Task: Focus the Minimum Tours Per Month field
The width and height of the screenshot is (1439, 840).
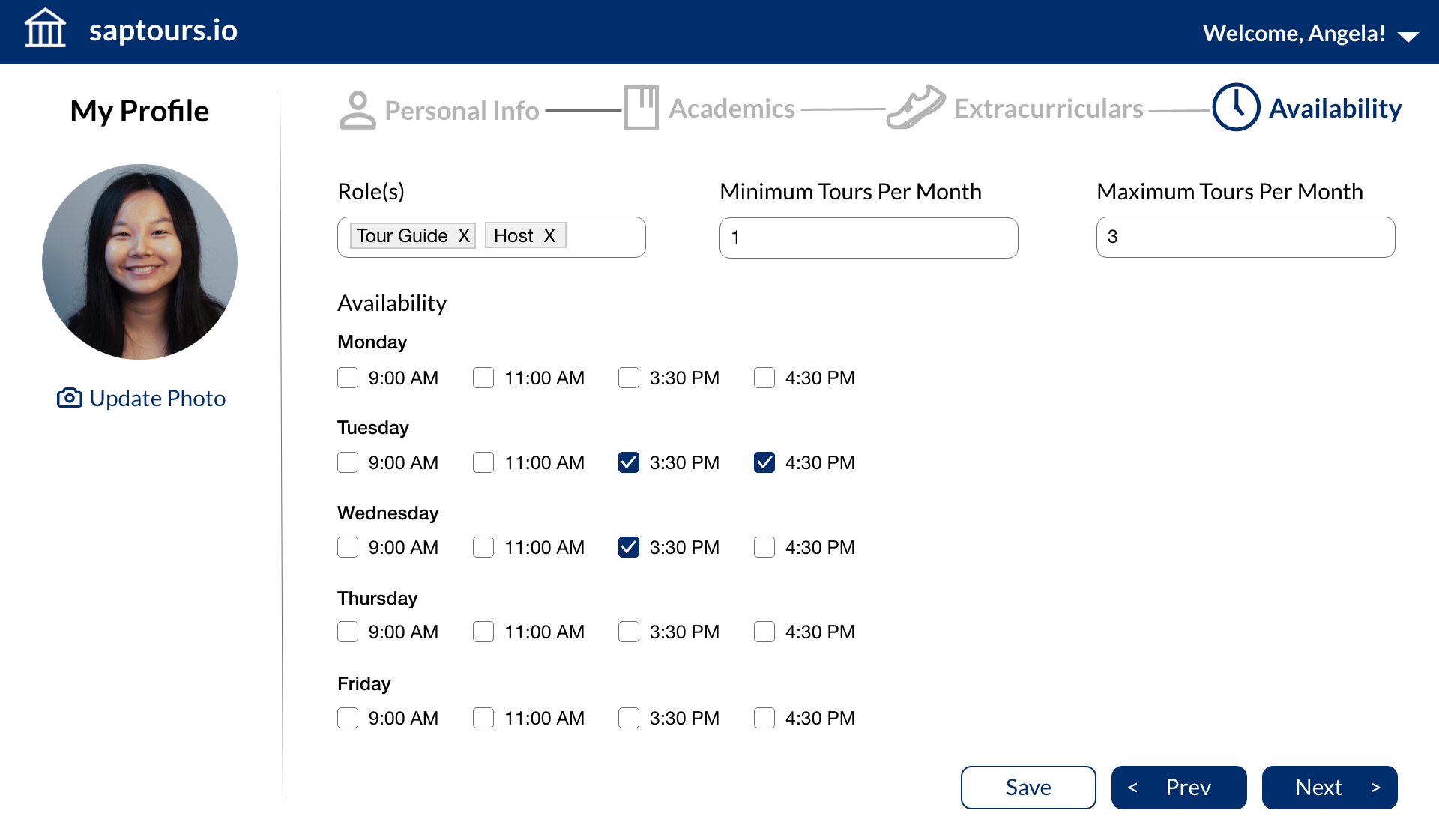Action: point(869,238)
